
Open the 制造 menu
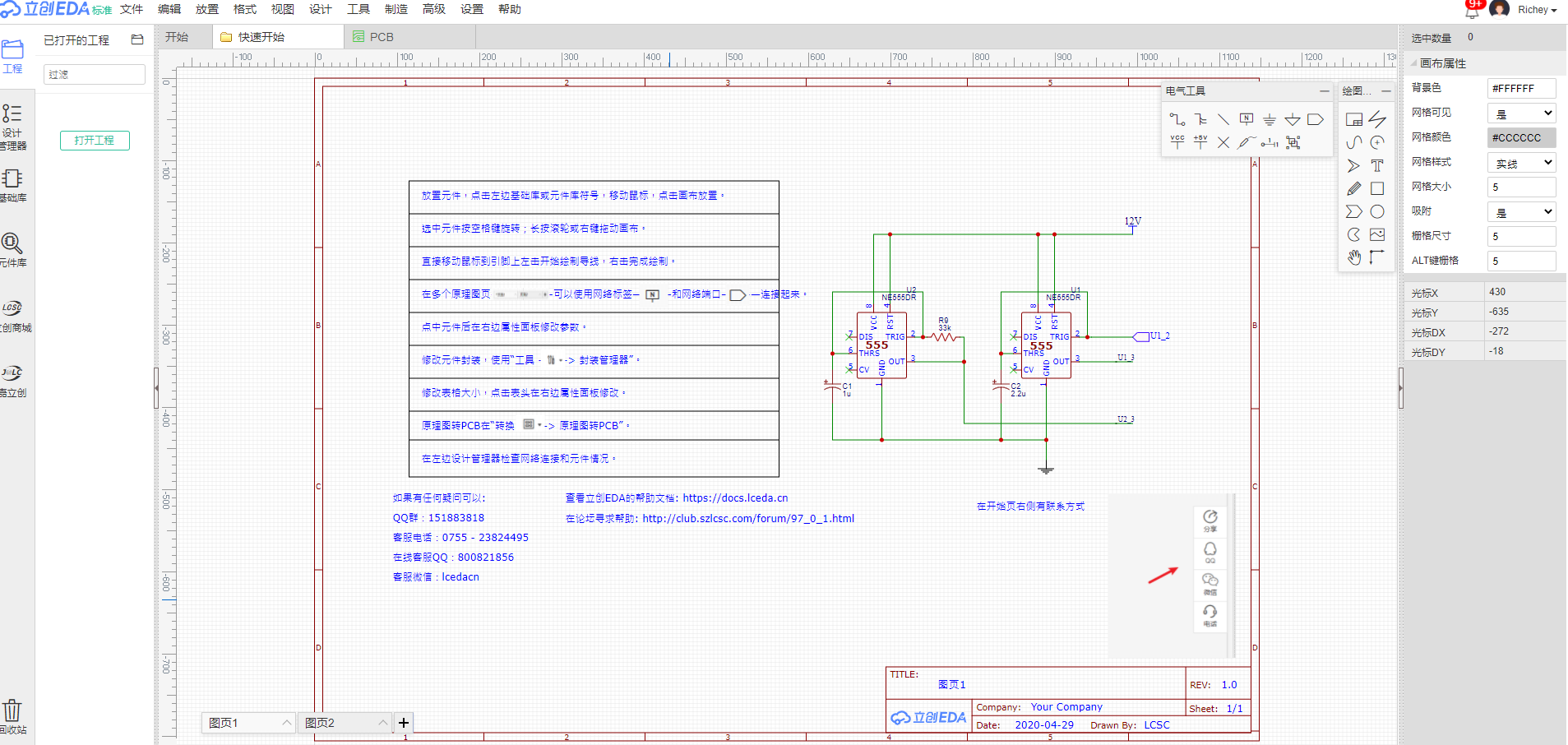point(396,9)
